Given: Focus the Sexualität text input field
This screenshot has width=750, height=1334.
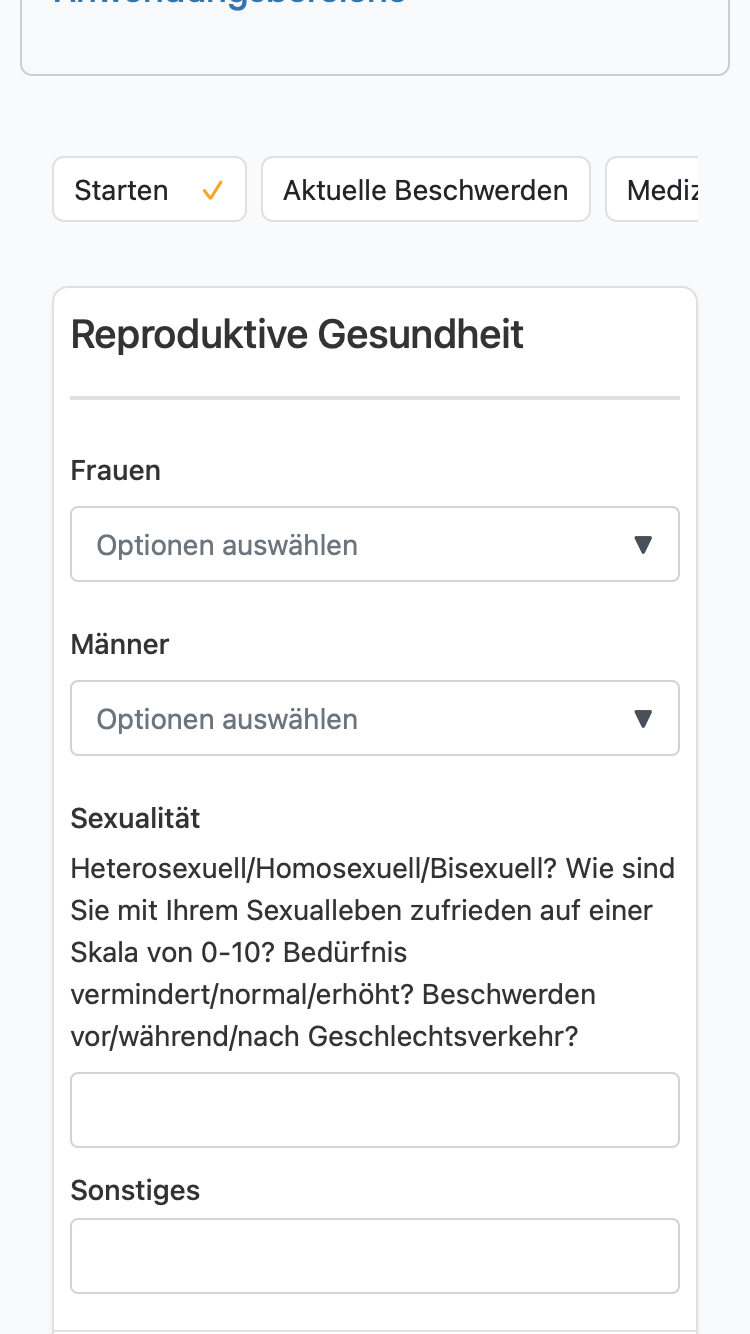Looking at the screenshot, I should pos(375,1110).
